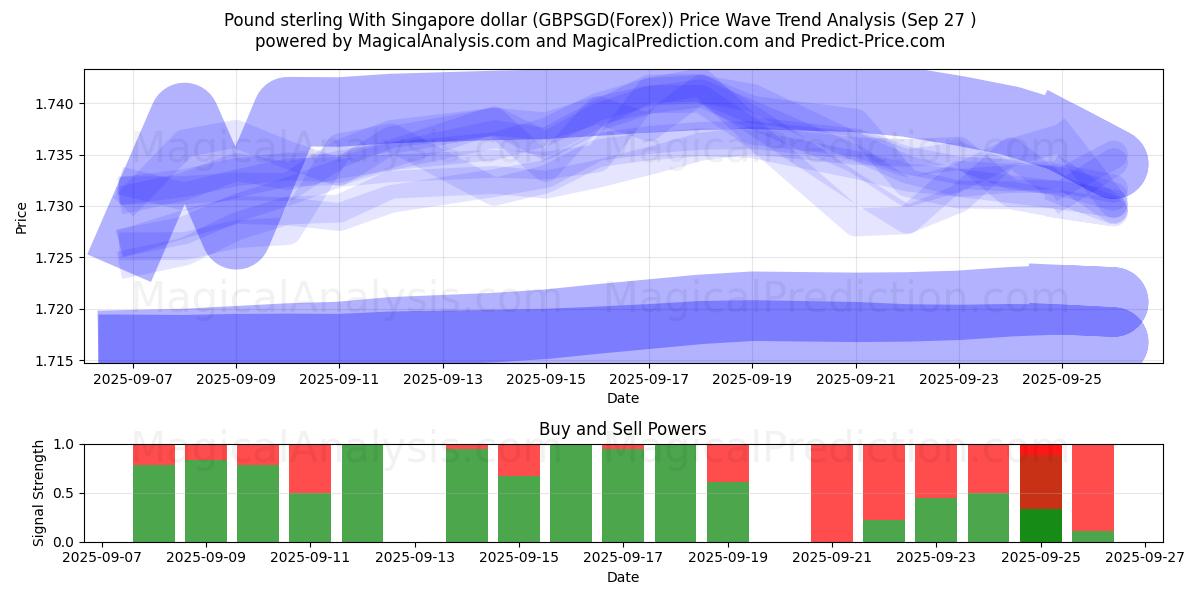Click the "Price" y-axis label
Screen dimensions: 1200x600
[22, 216]
